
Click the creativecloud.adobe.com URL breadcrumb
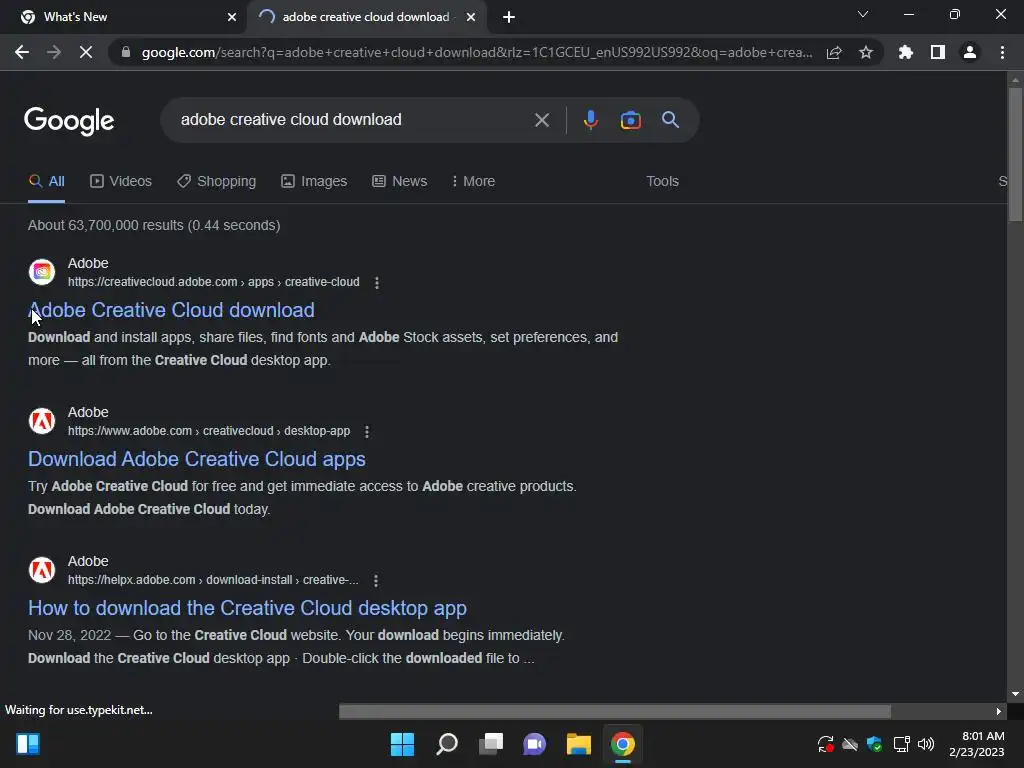(214, 282)
